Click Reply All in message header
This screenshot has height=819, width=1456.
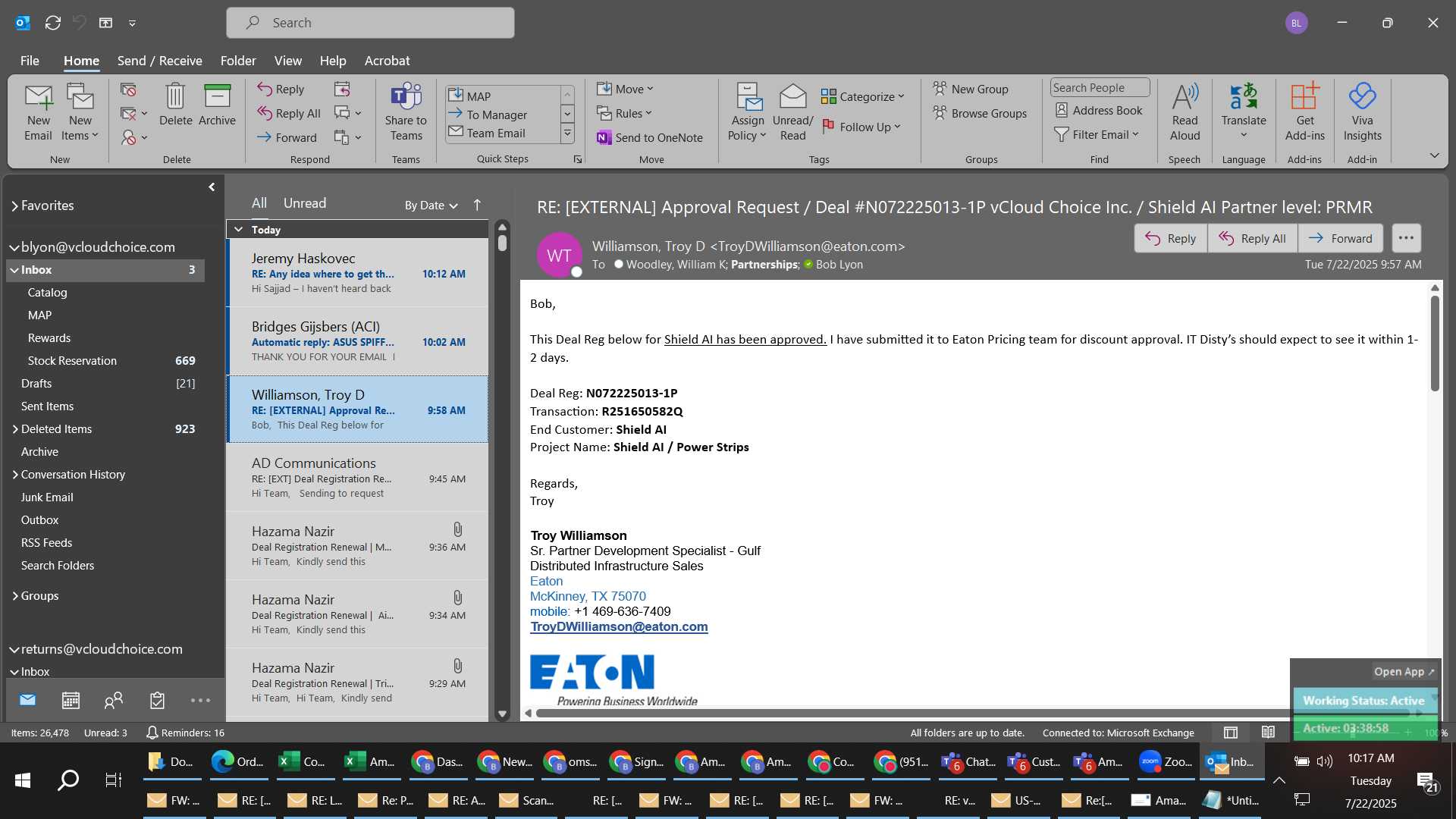point(1253,238)
